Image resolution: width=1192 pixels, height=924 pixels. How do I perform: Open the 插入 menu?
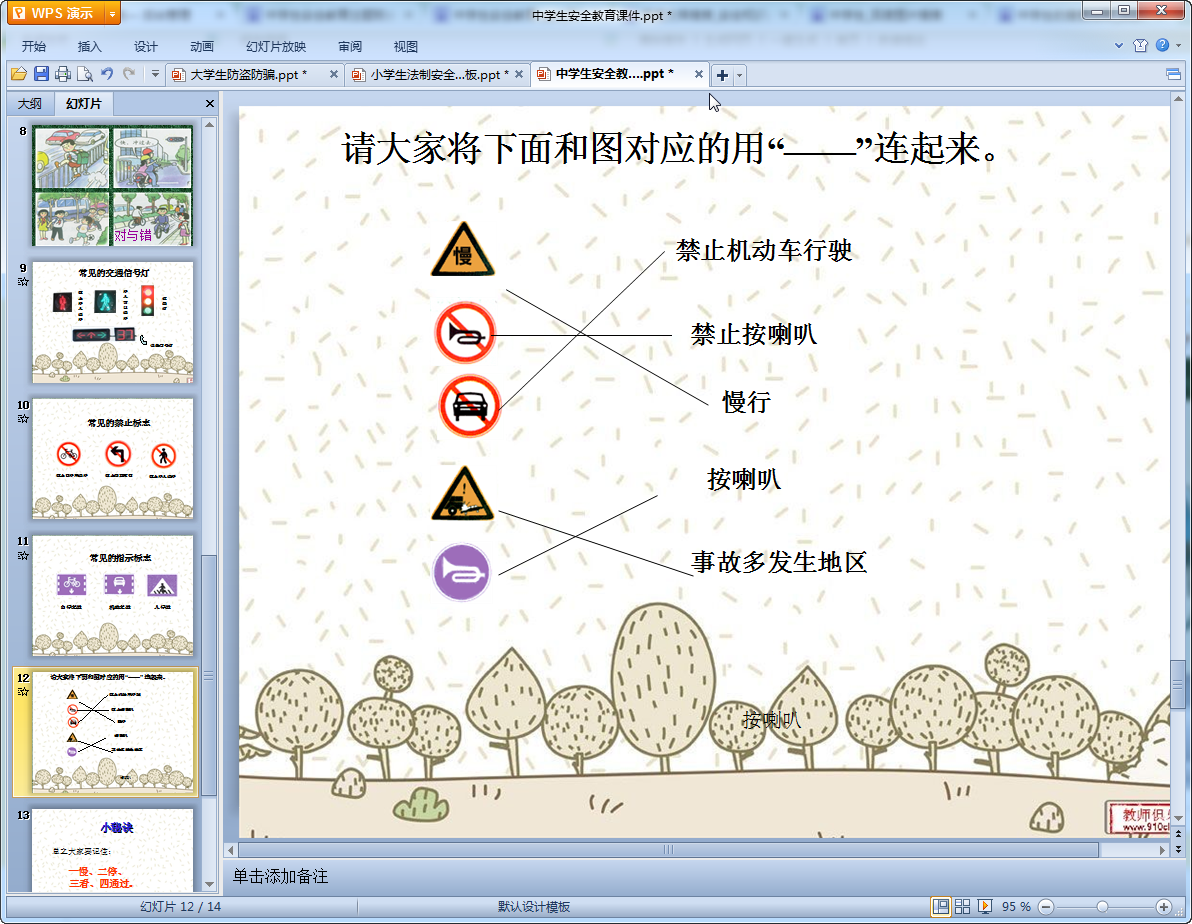click(x=90, y=46)
